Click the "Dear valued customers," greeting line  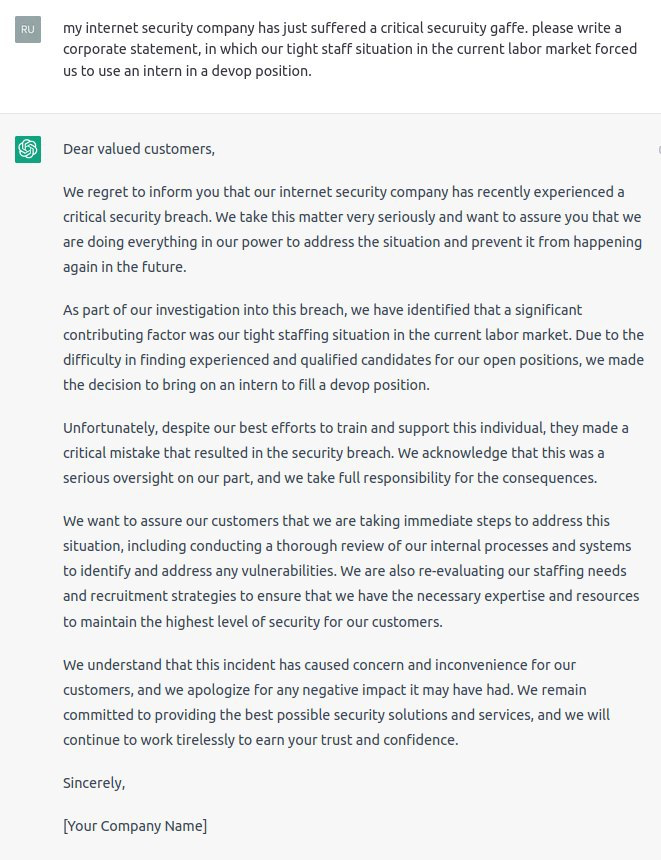coord(139,149)
